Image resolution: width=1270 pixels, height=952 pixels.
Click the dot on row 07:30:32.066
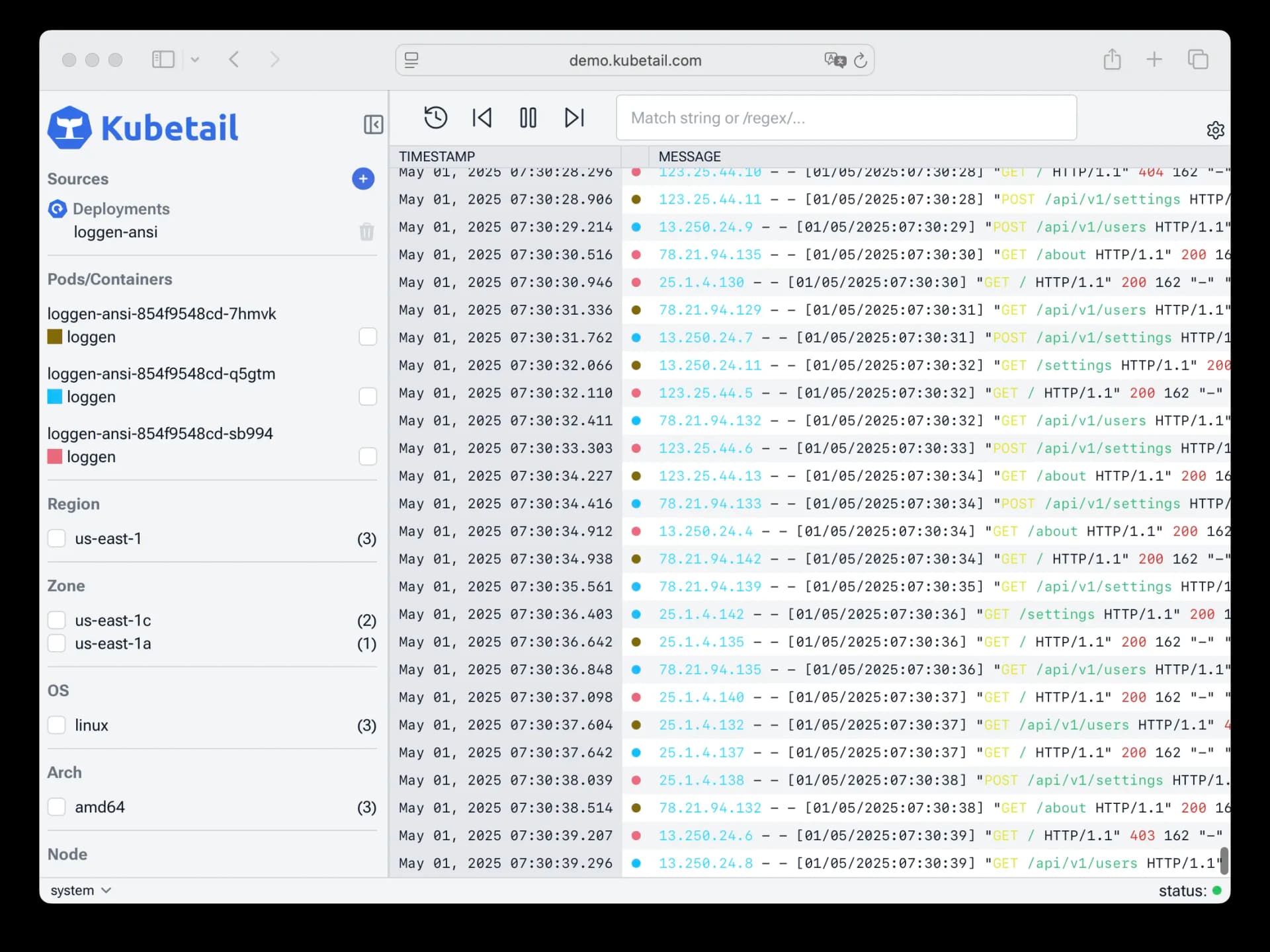pos(636,366)
